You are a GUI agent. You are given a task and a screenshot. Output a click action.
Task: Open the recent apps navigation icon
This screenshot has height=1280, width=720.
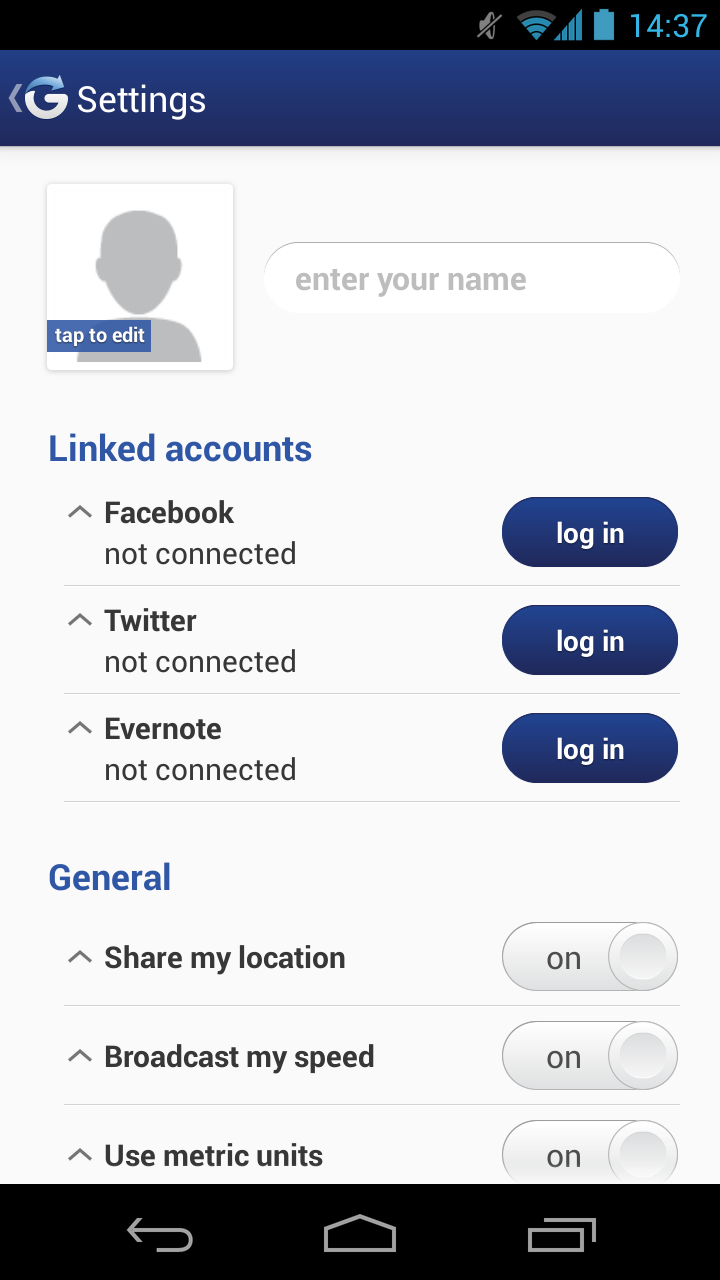[x=561, y=1235]
